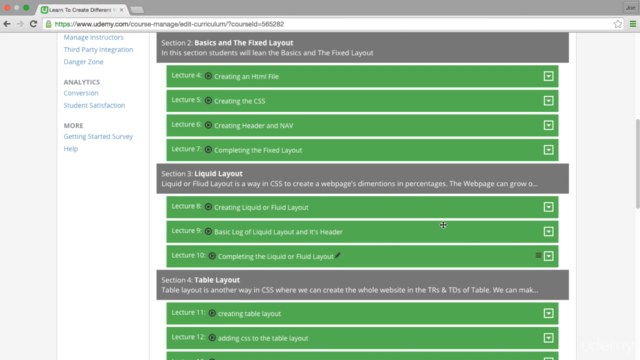The height and width of the screenshot is (360, 640).
Task: Click the Creating Liquid or Fluid Layout title
Action: 261,207
